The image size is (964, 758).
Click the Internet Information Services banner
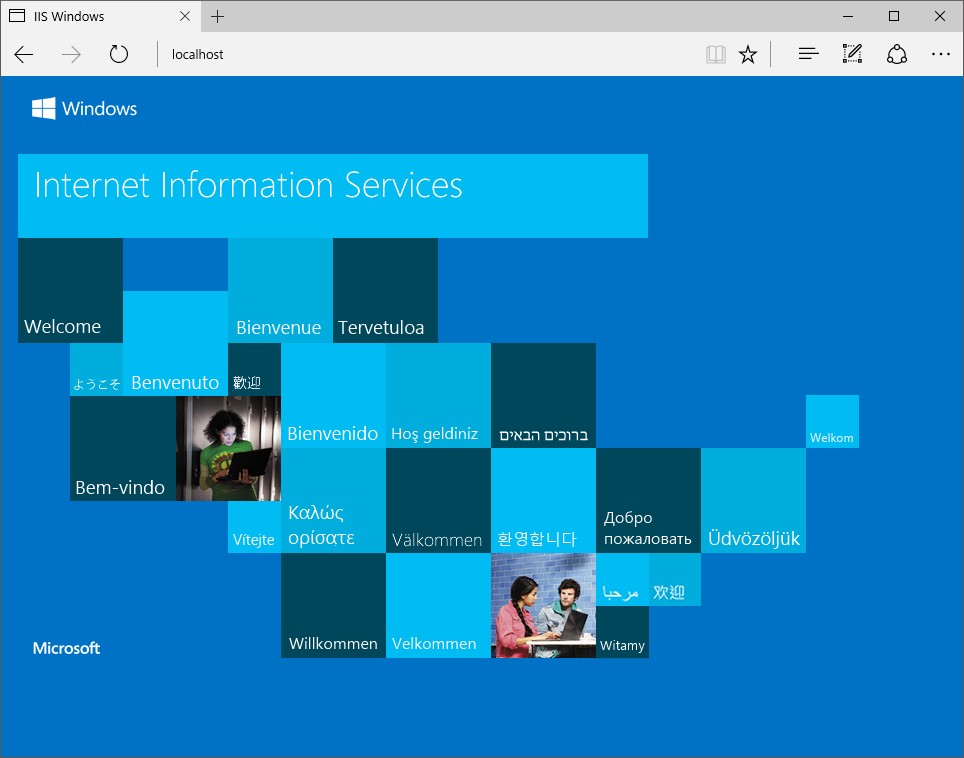[x=332, y=195]
